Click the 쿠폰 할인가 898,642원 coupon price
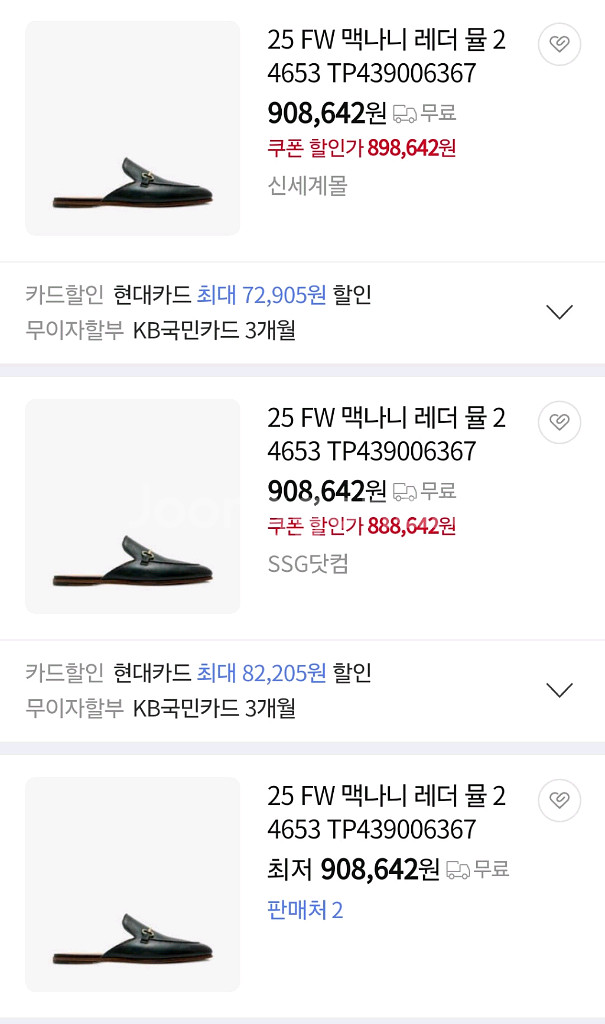The width and height of the screenshot is (605, 1024). pos(360,149)
